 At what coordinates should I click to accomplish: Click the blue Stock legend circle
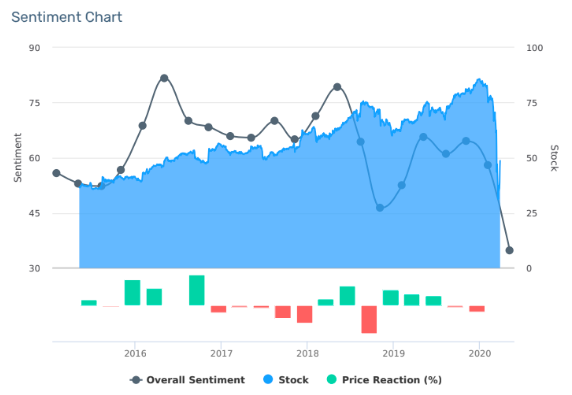pos(268,379)
